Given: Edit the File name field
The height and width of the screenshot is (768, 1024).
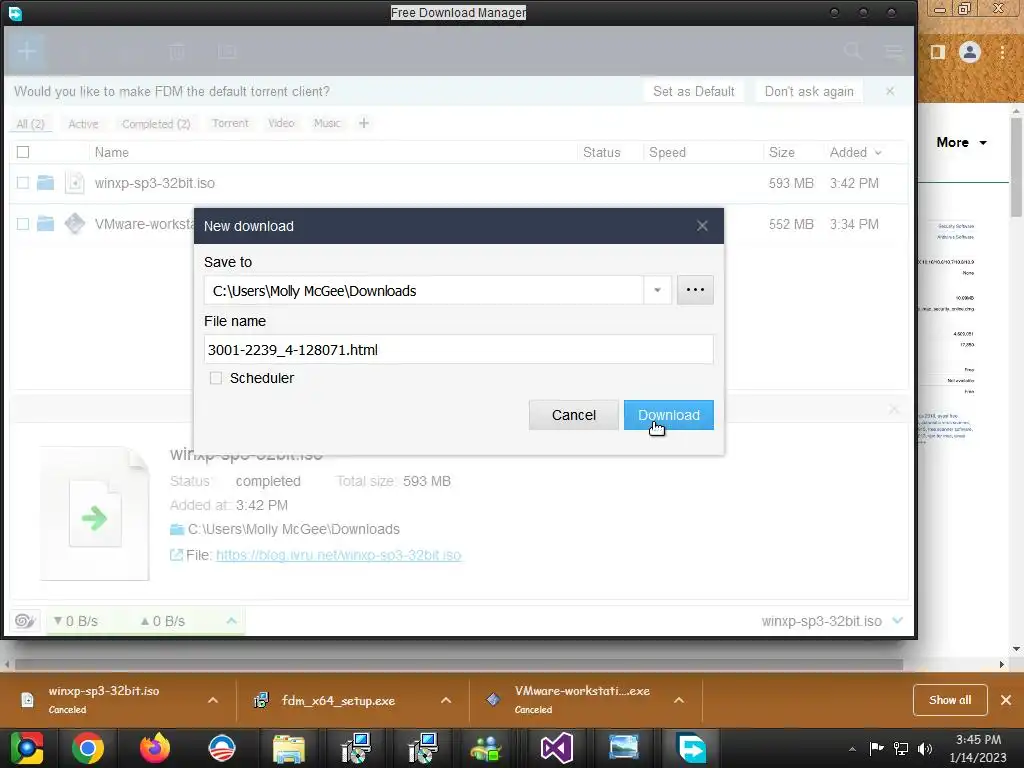Looking at the screenshot, I should pyautogui.click(x=458, y=349).
